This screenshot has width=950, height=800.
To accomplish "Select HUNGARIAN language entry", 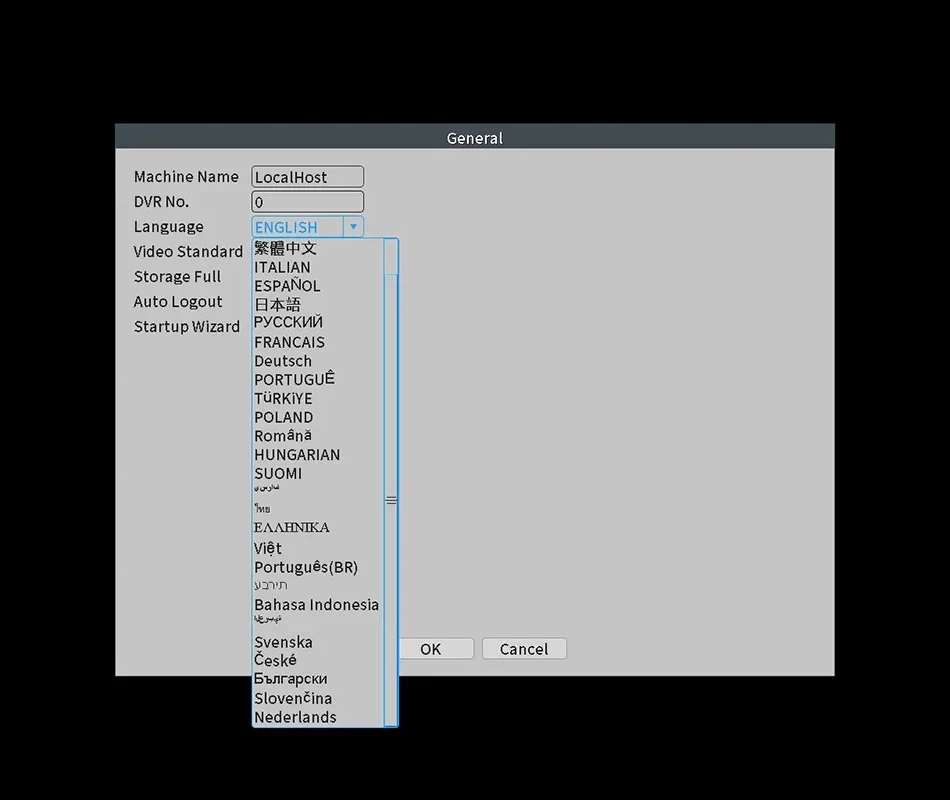I will pos(297,454).
